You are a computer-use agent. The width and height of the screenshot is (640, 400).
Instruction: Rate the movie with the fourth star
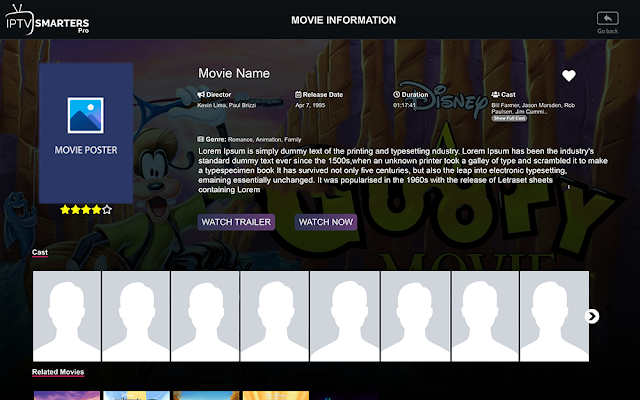pyautogui.click(x=97, y=210)
